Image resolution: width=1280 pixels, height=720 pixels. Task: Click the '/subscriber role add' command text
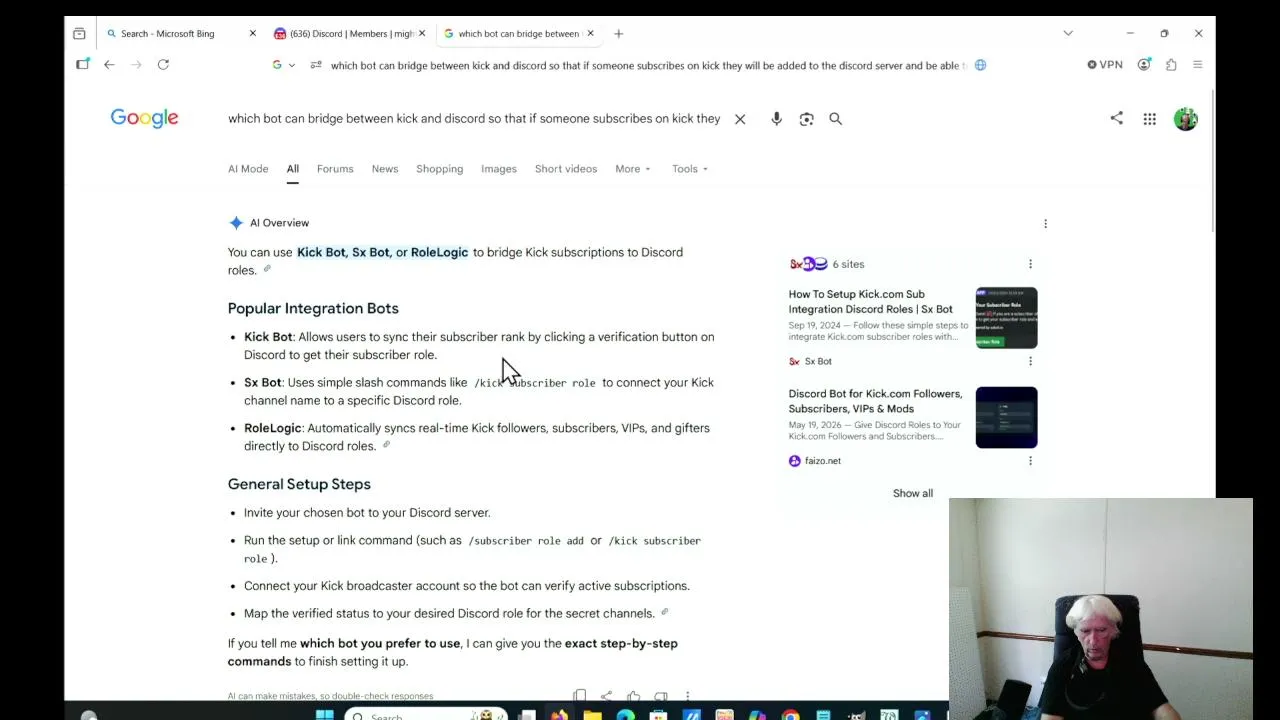pos(526,541)
